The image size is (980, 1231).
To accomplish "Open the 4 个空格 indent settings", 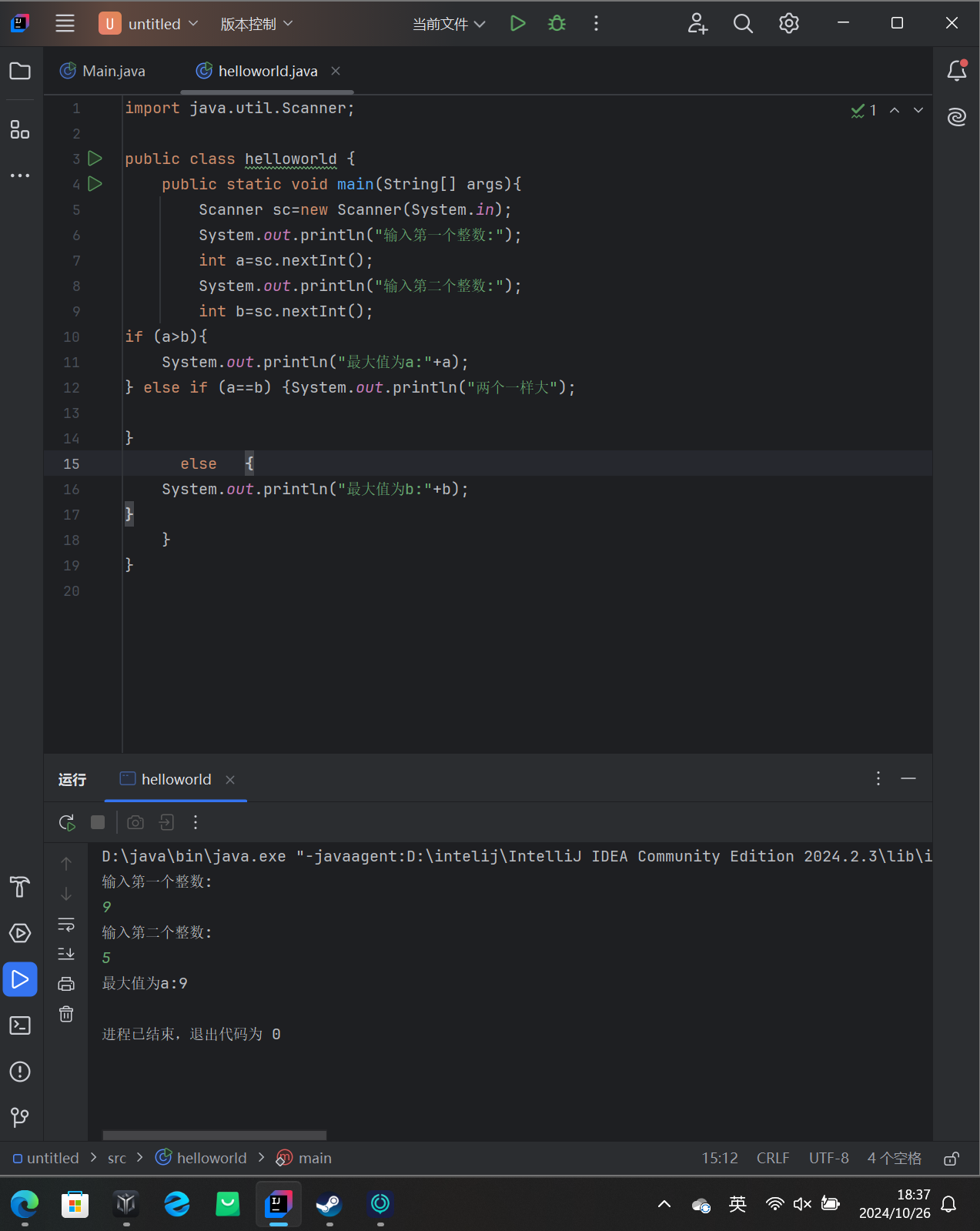I will pyautogui.click(x=895, y=1158).
